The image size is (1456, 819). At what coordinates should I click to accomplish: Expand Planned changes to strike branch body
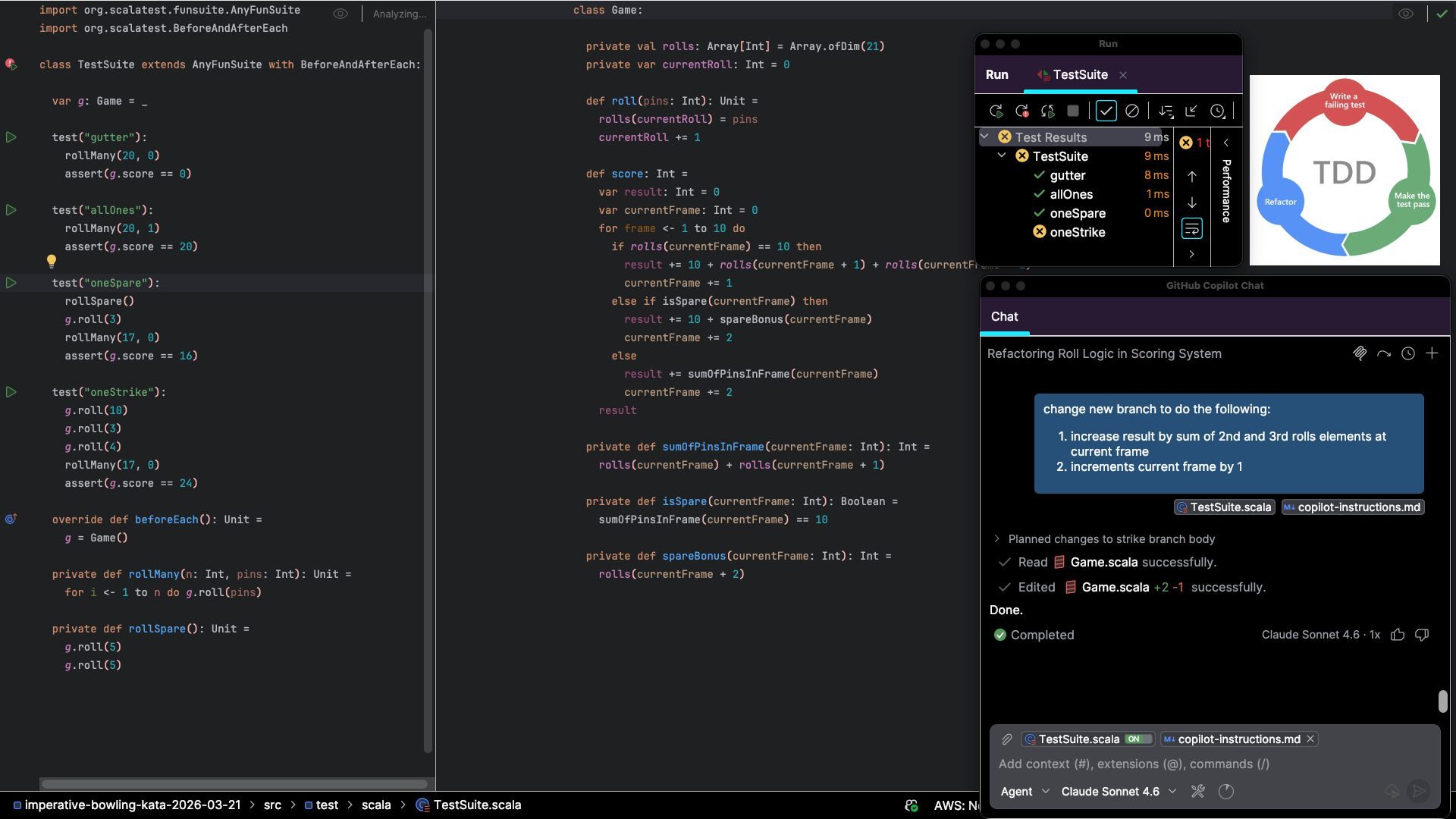[x=996, y=539]
